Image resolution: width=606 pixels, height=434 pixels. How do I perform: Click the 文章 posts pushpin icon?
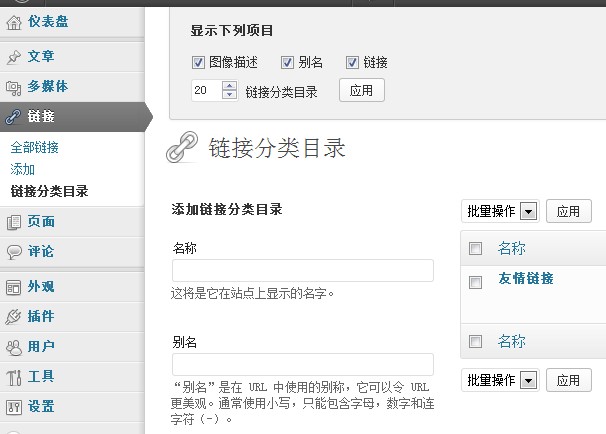point(14,56)
